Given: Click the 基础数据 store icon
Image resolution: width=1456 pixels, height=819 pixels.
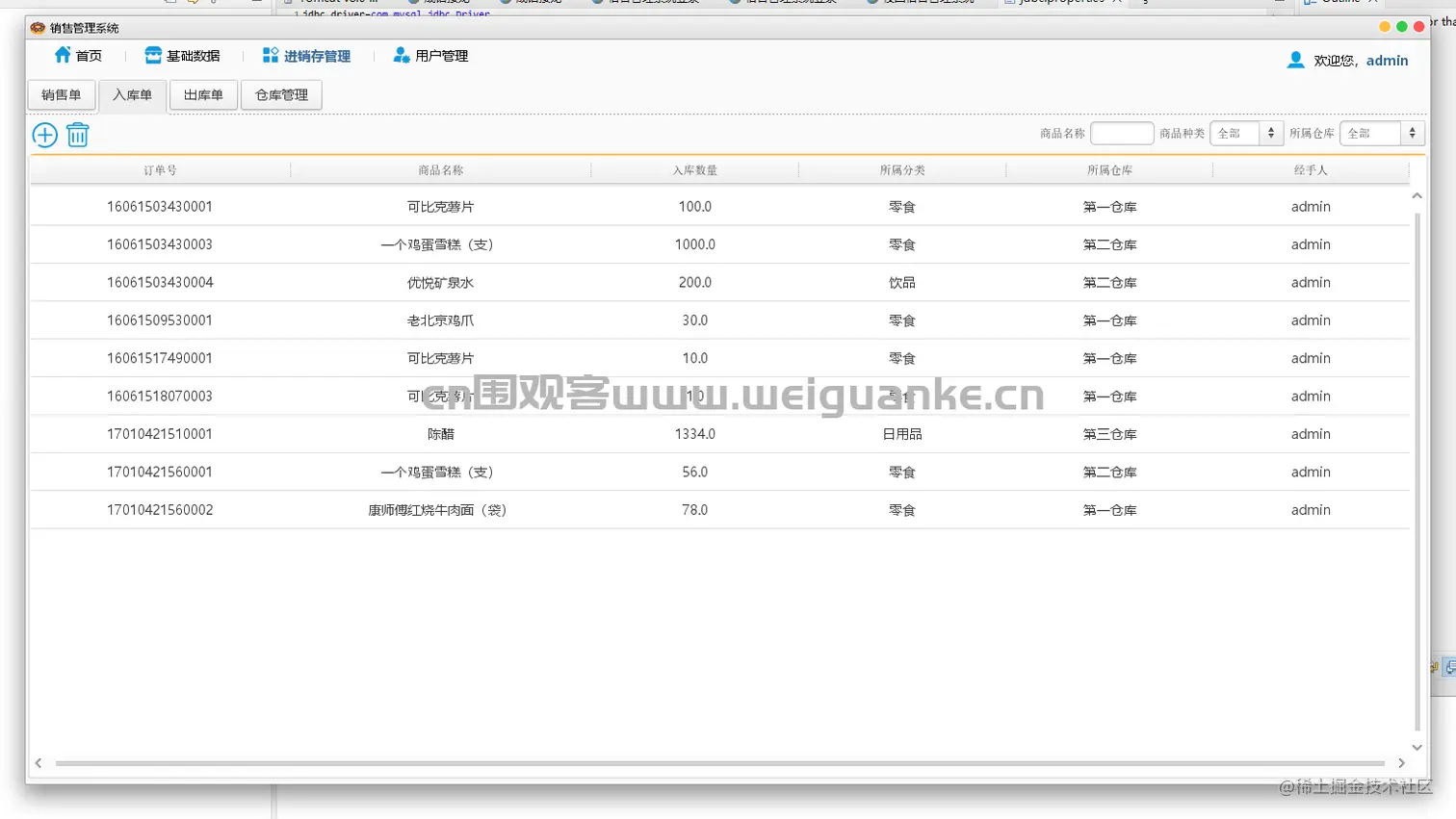Looking at the screenshot, I should [153, 55].
